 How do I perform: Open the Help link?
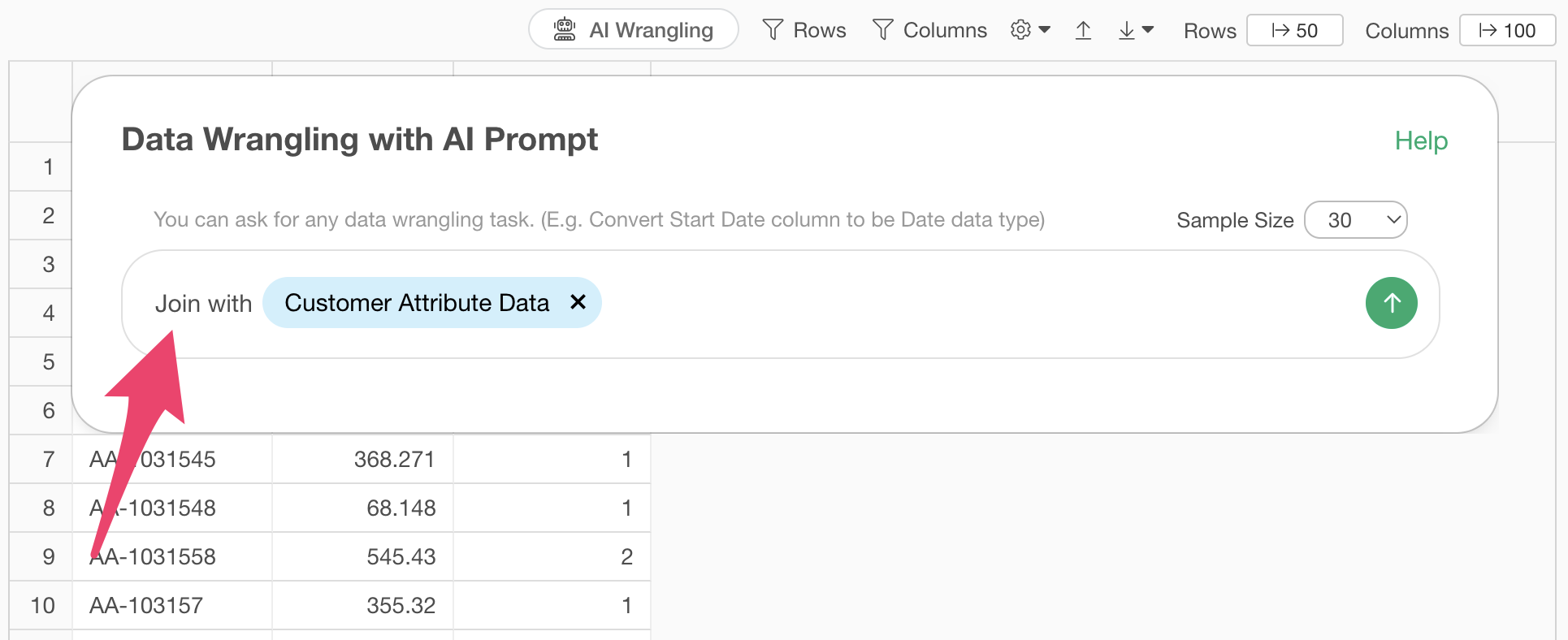1421,141
